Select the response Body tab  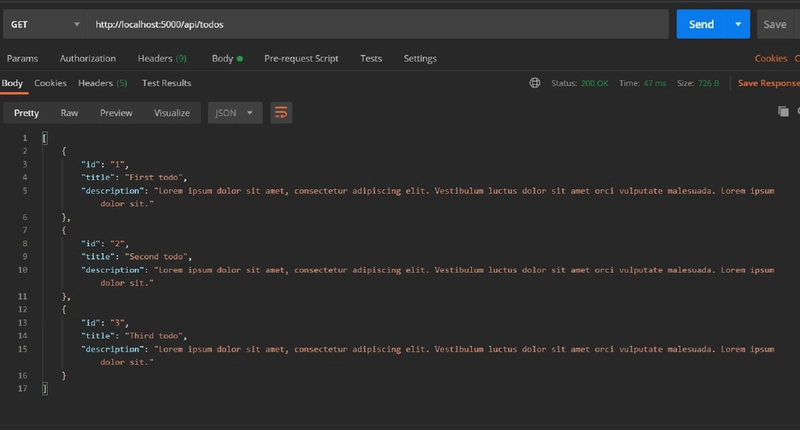12,83
